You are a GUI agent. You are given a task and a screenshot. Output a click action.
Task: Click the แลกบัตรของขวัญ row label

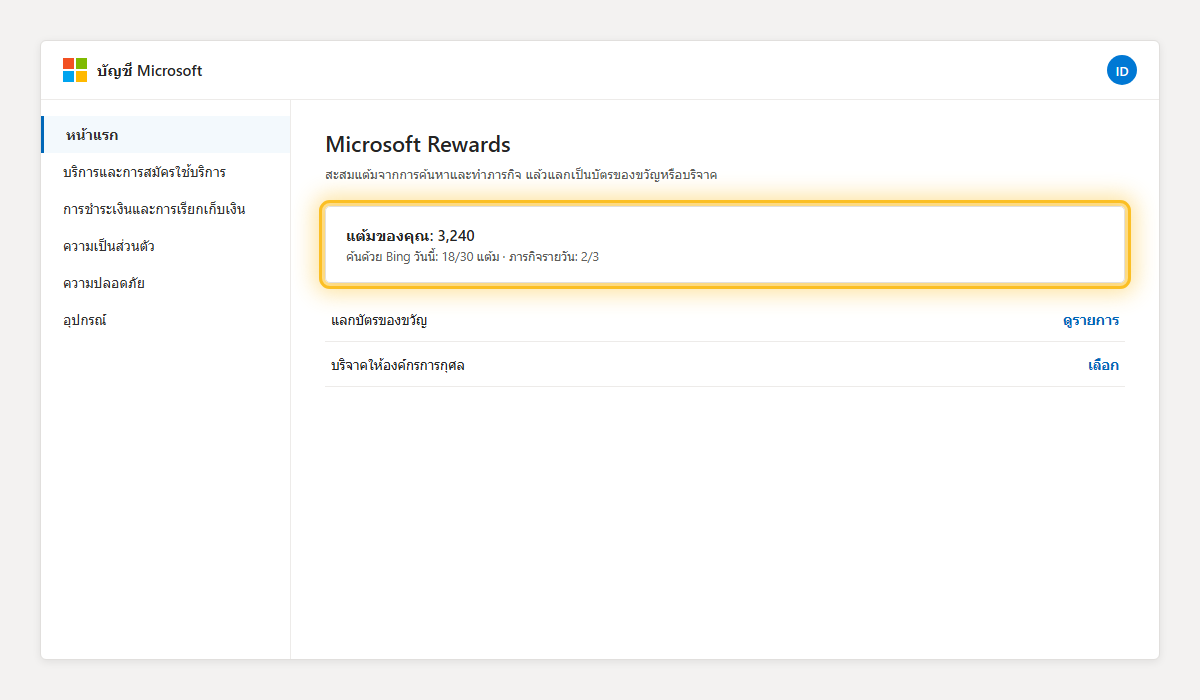[x=379, y=321]
